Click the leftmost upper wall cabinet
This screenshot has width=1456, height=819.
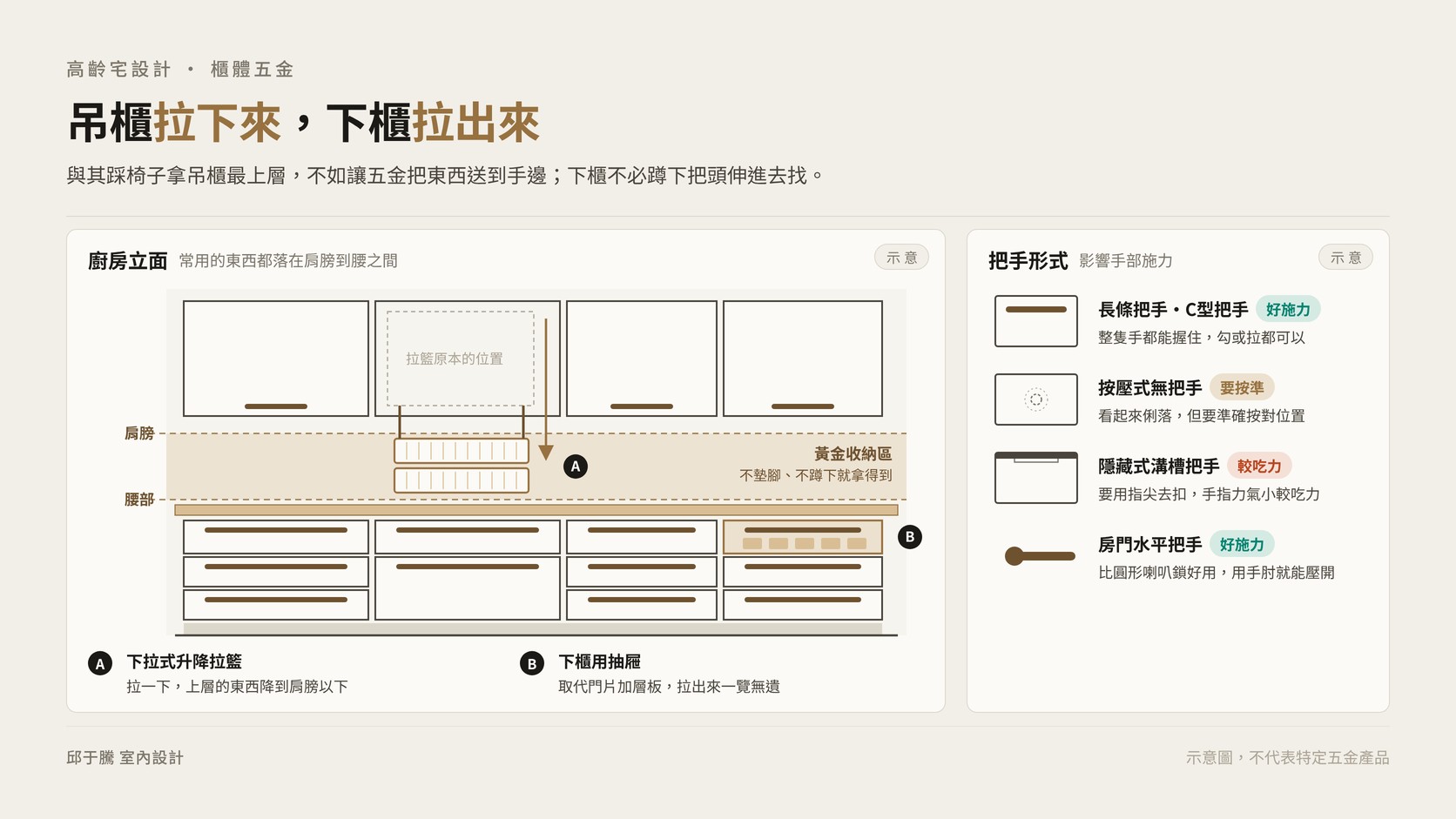click(x=276, y=359)
